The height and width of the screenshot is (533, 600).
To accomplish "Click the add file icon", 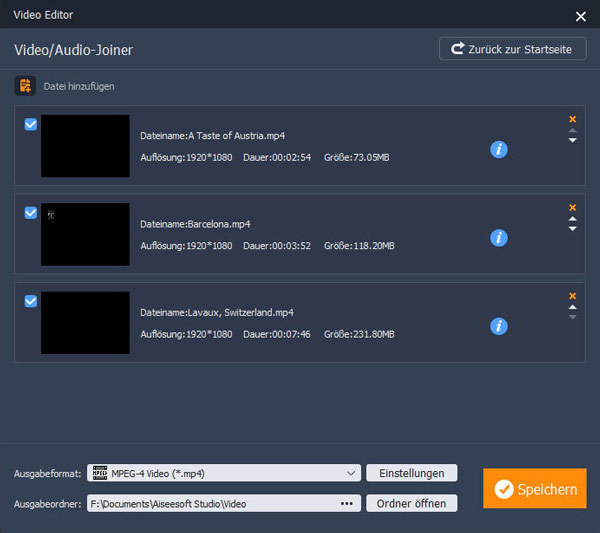I will tap(25, 86).
